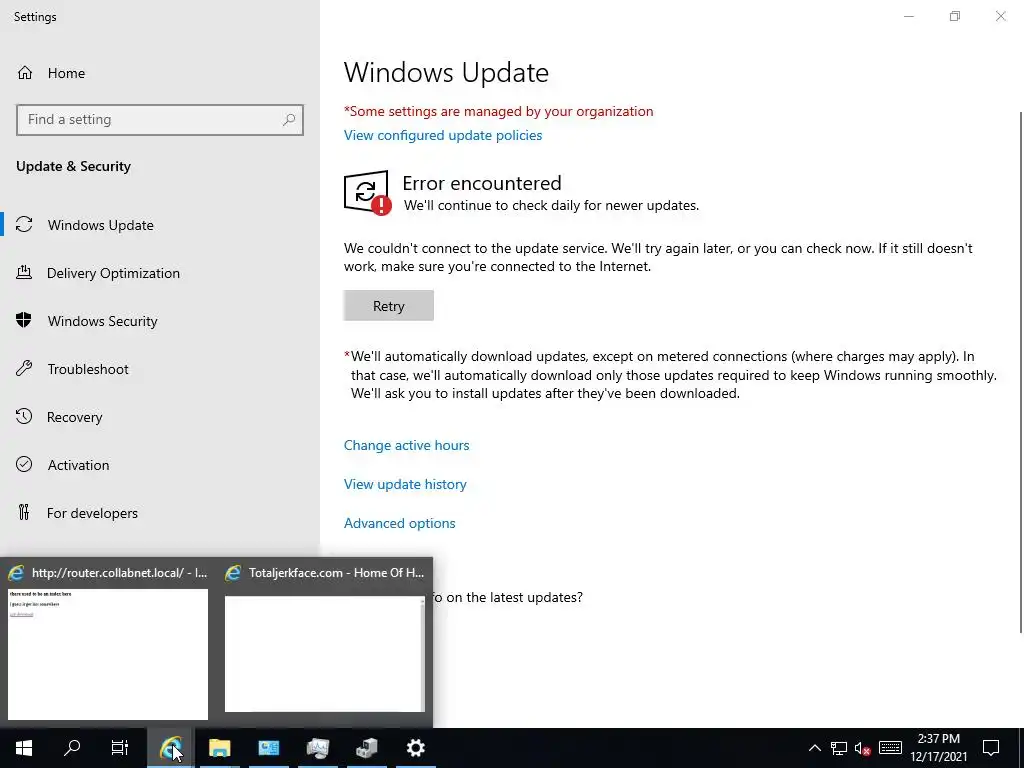
Task: Click the network status tray icon
Action: pyautogui.click(x=839, y=748)
